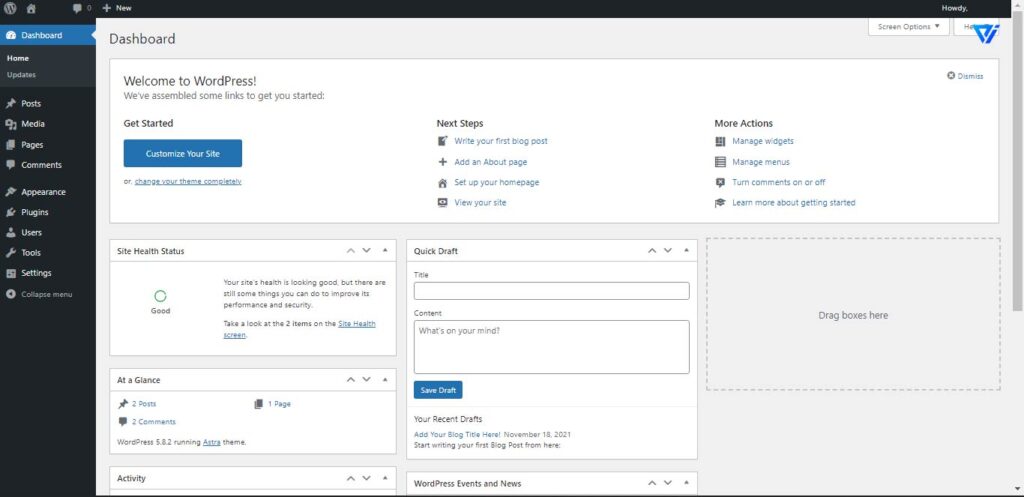Open the Dashboard sidebar menu
This screenshot has height=497, width=1024.
(x=48, y=35)
